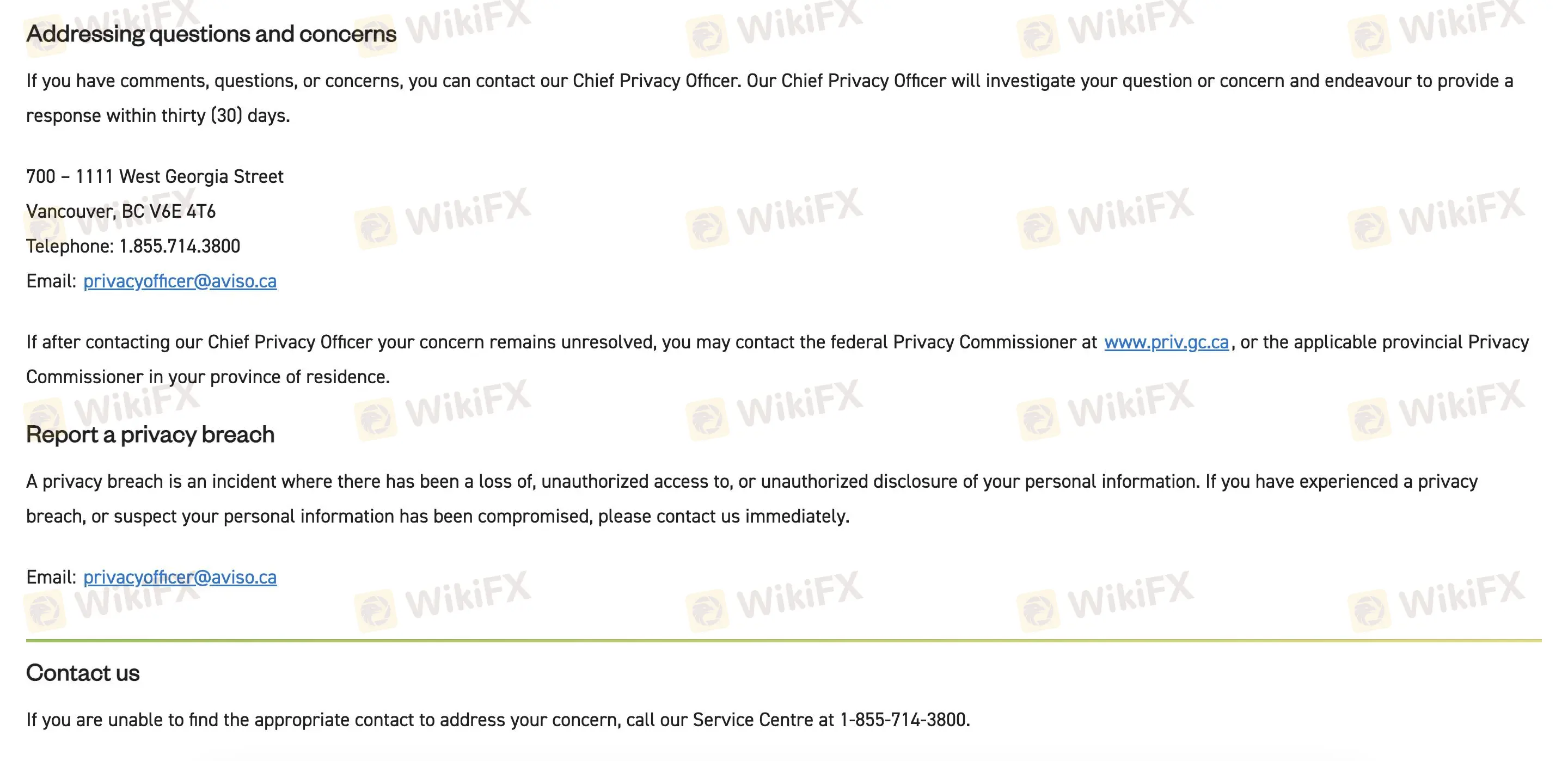
Task: Click the "Vancouver, BC V6E 4T6" line
Action: point(120,211)
